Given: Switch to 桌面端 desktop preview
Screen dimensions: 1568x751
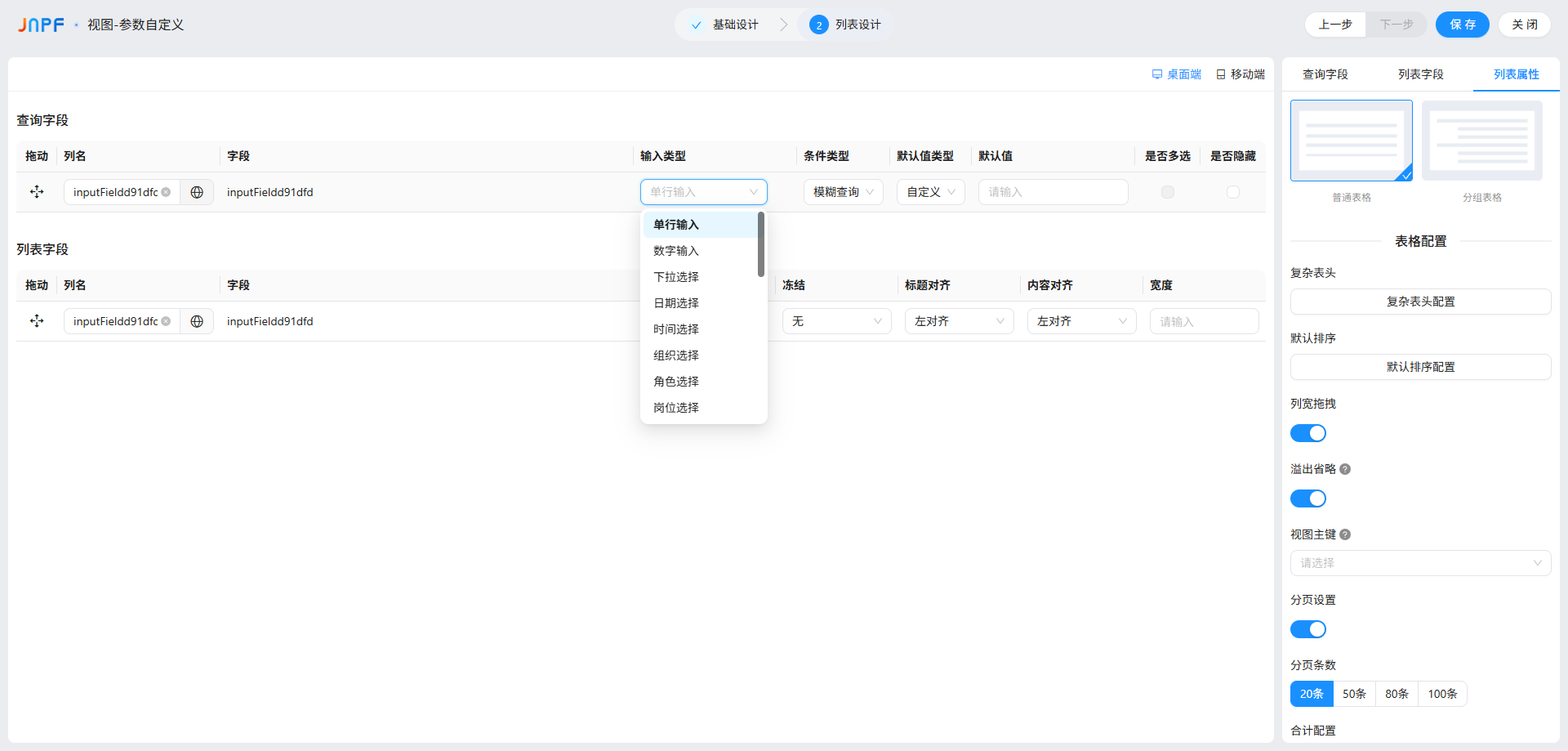Looking at the screenshot, I should click(1176, 74).
